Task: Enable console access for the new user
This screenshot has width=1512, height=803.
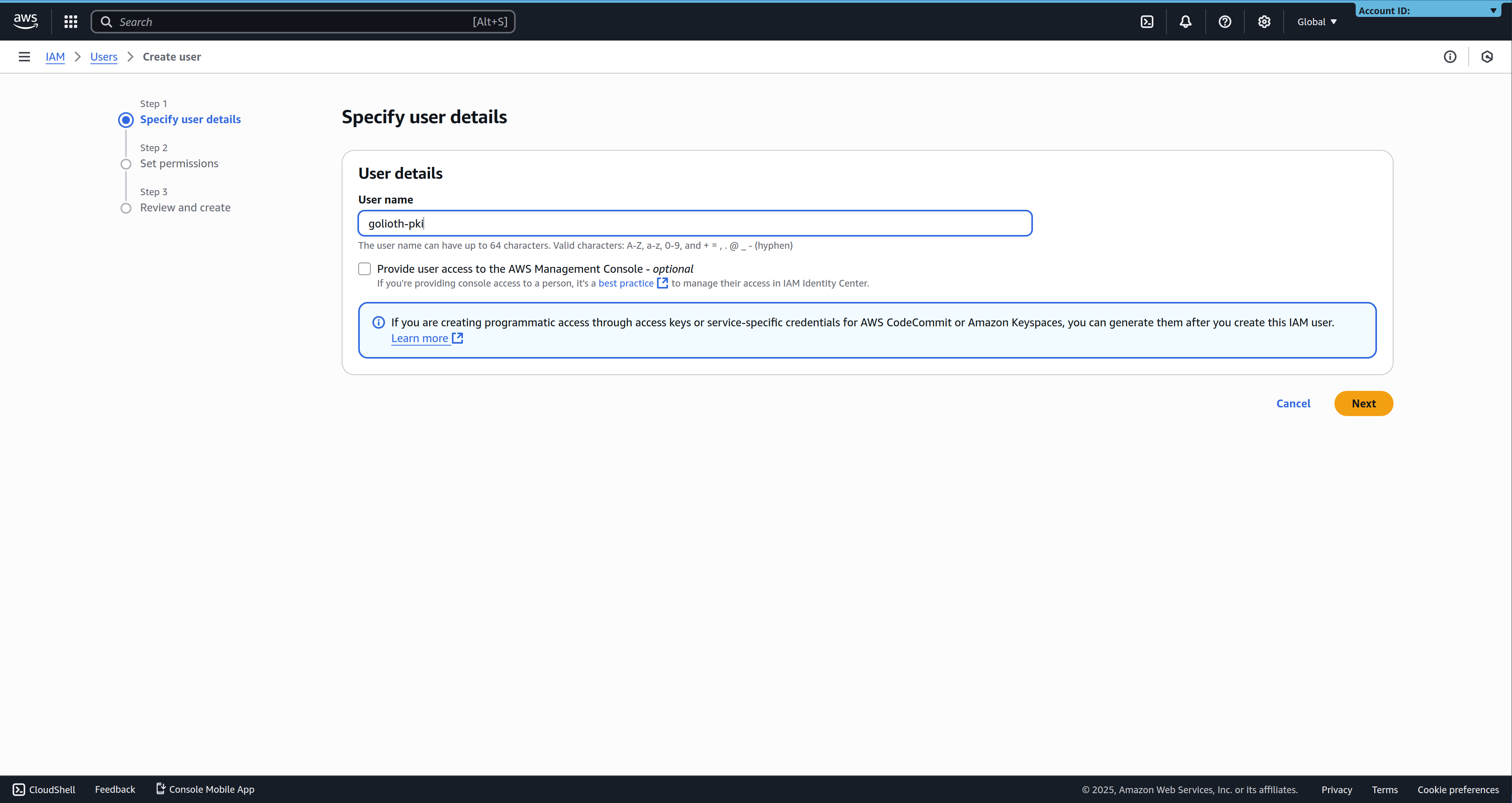Action: [365, 268]
